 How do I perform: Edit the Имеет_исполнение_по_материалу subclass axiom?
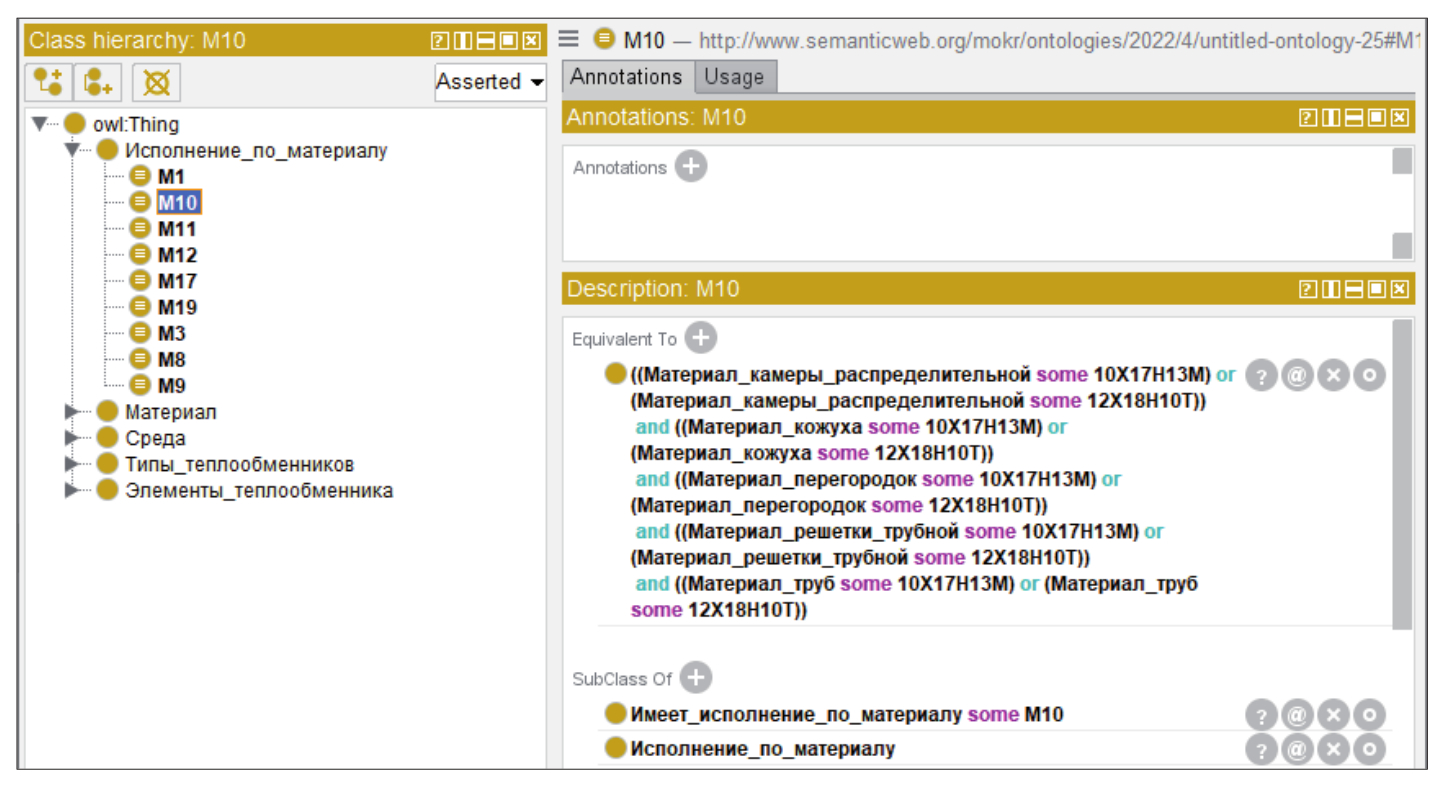coord(1369,715)
